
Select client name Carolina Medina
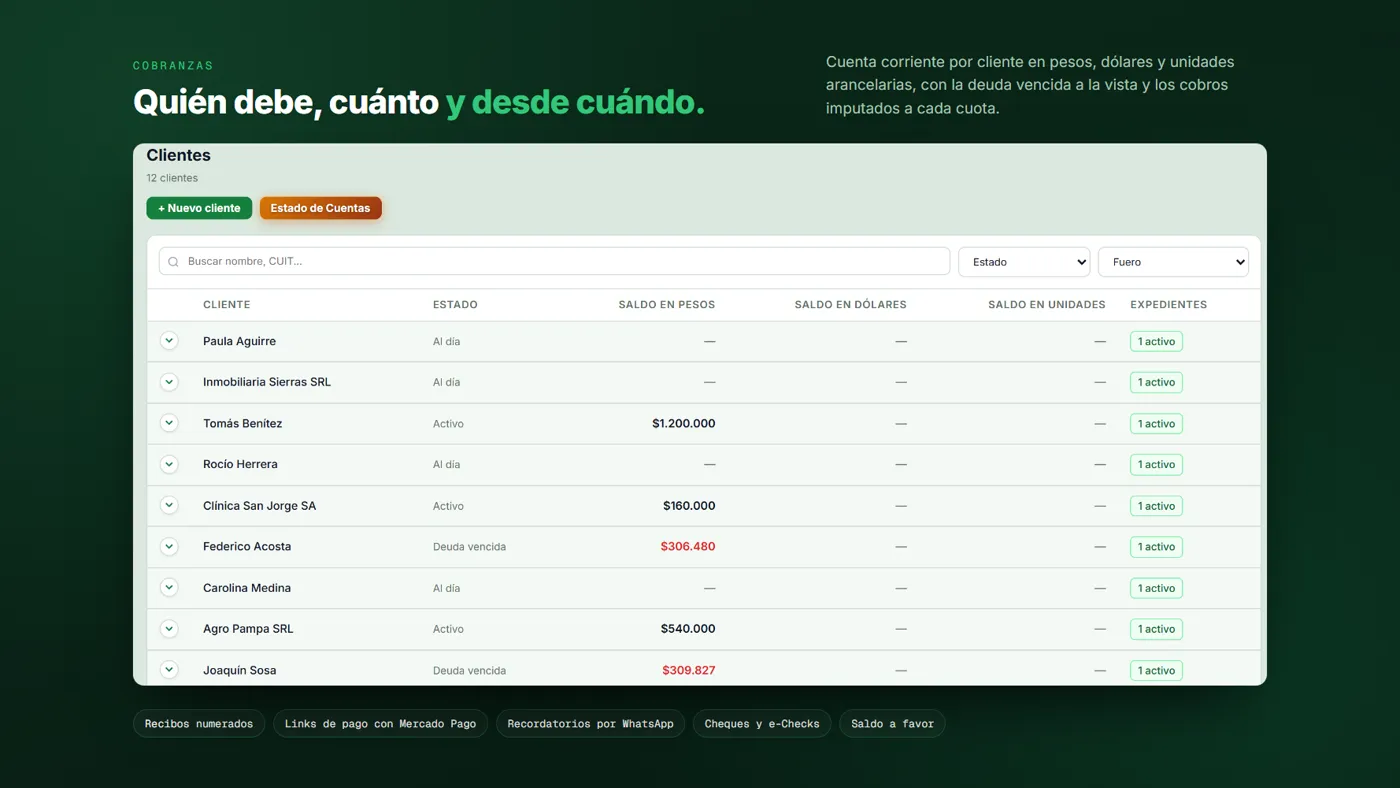coord(247,588)
